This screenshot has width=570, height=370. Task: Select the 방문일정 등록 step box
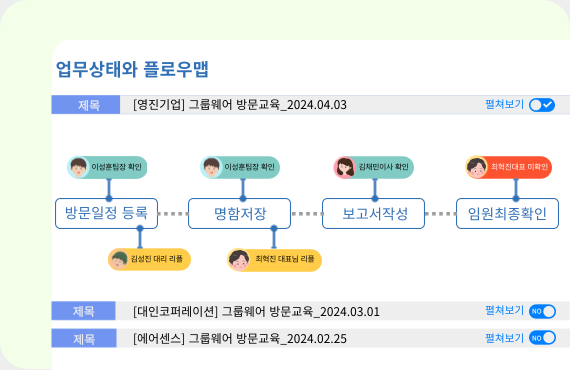[107, 213]
